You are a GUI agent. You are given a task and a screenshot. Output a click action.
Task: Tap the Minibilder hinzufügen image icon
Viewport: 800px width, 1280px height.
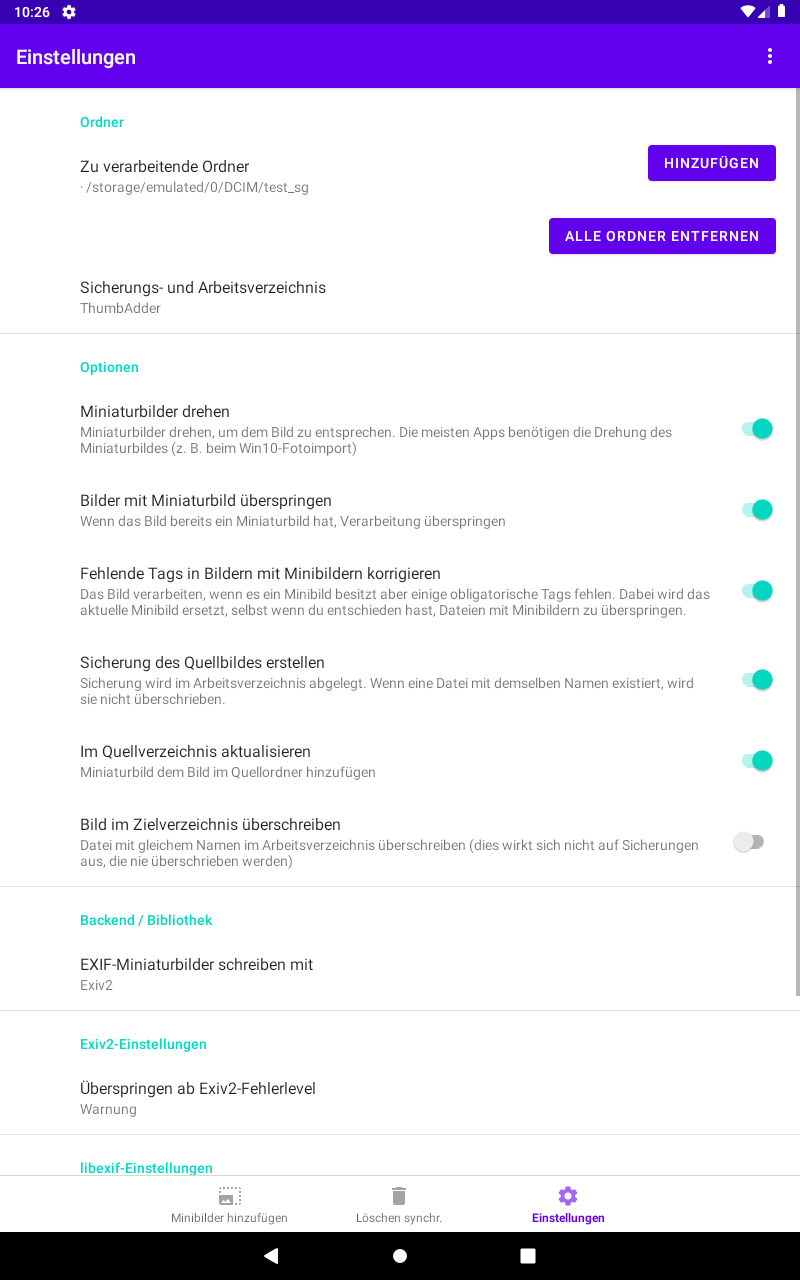230,1196
